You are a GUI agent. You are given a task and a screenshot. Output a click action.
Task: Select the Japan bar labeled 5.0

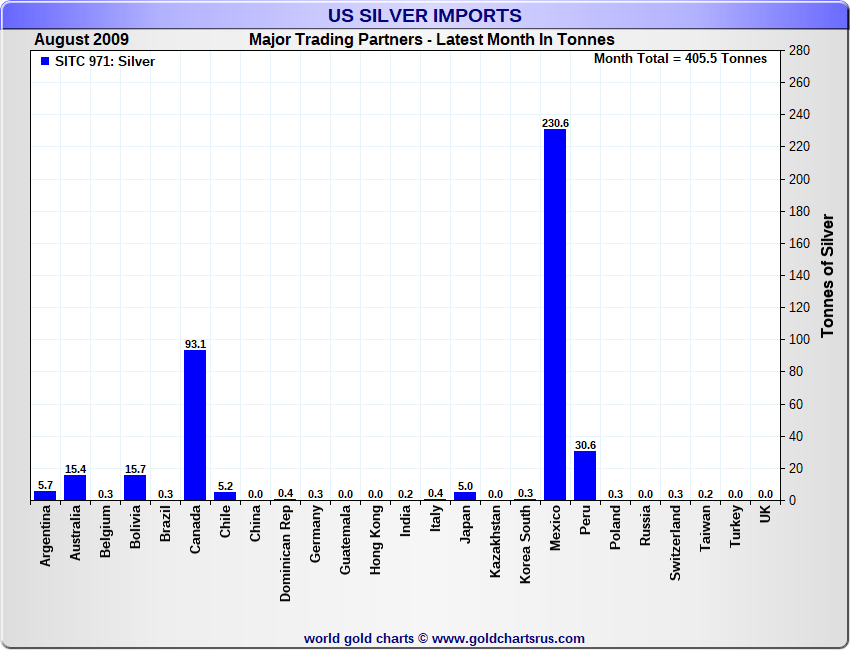pyautogui.click(x=465, y=495)
